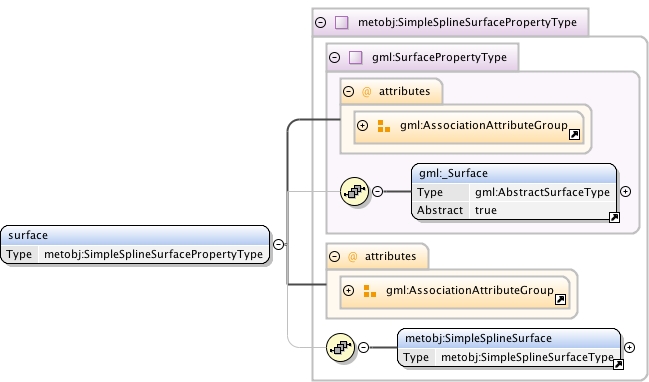Click the Type label in metobj:SimpleSplineSurface box
This screenshot has height=382, width=649.
pos(416,357)
